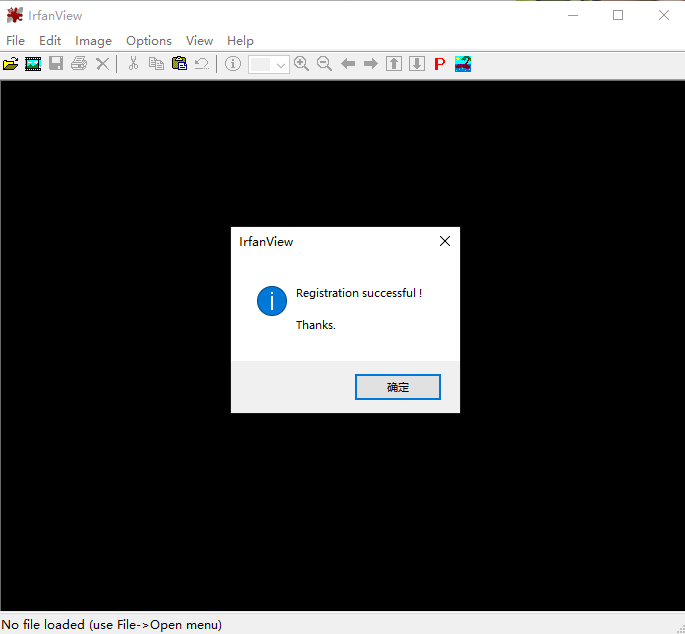Viewport: 685px width, 634px height.
Task: Click the Cut scissors icon
Action: click(x=133, y=64)
